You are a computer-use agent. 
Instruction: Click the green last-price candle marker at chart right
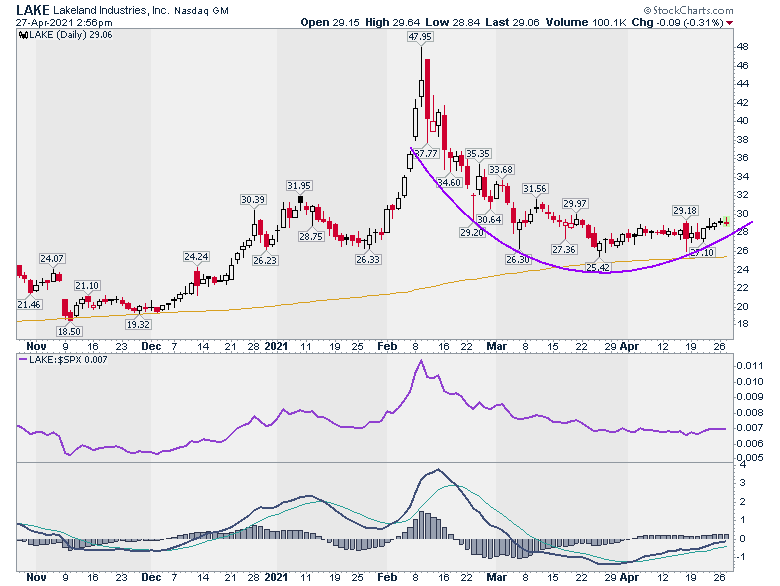pos(727,221)
